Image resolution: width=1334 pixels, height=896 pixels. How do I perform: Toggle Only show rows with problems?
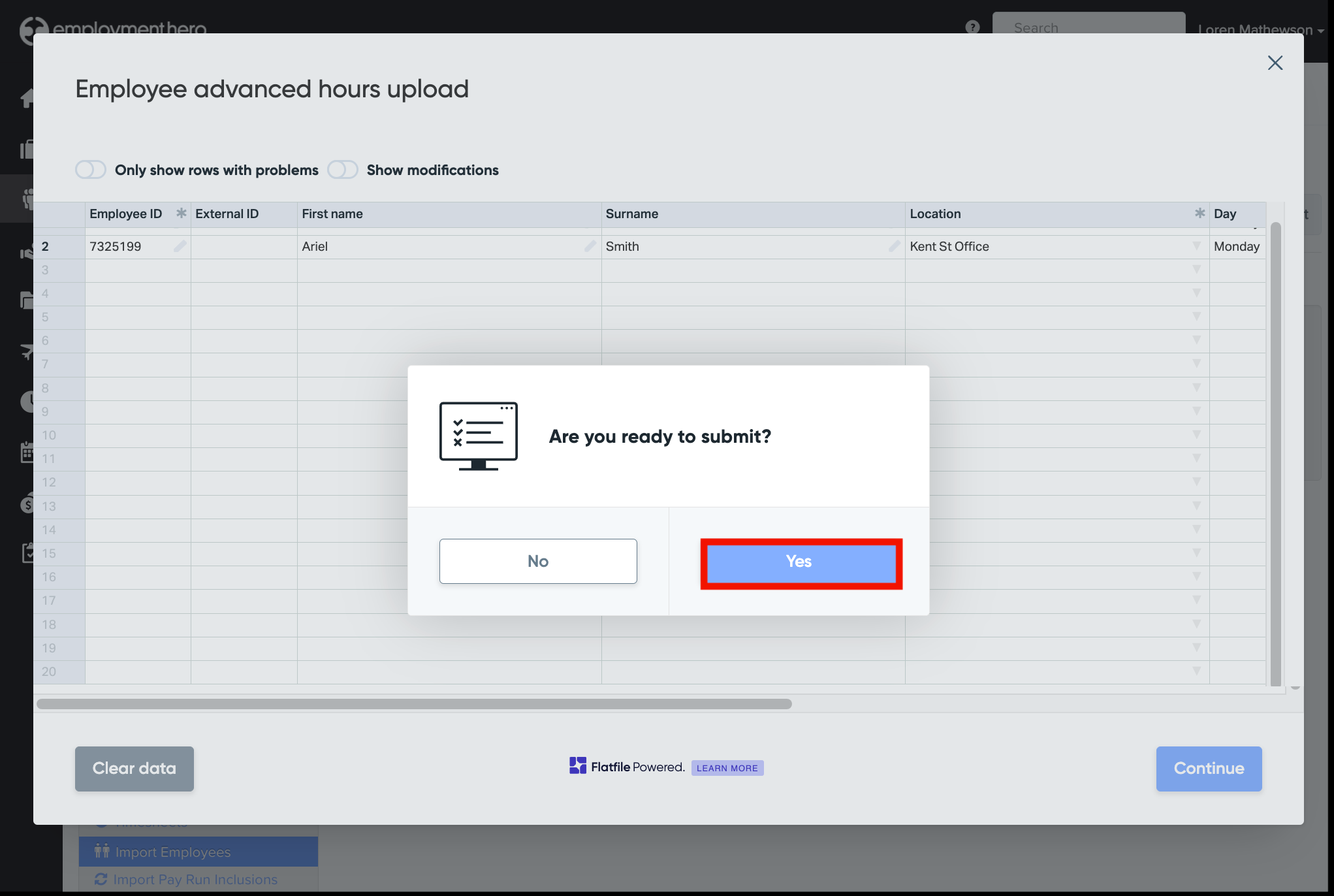(91, 170)
